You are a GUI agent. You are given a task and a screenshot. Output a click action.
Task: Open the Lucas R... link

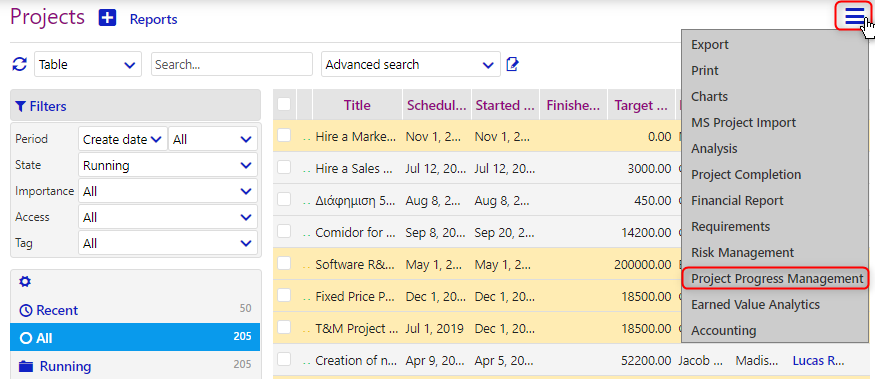(818, 361)
